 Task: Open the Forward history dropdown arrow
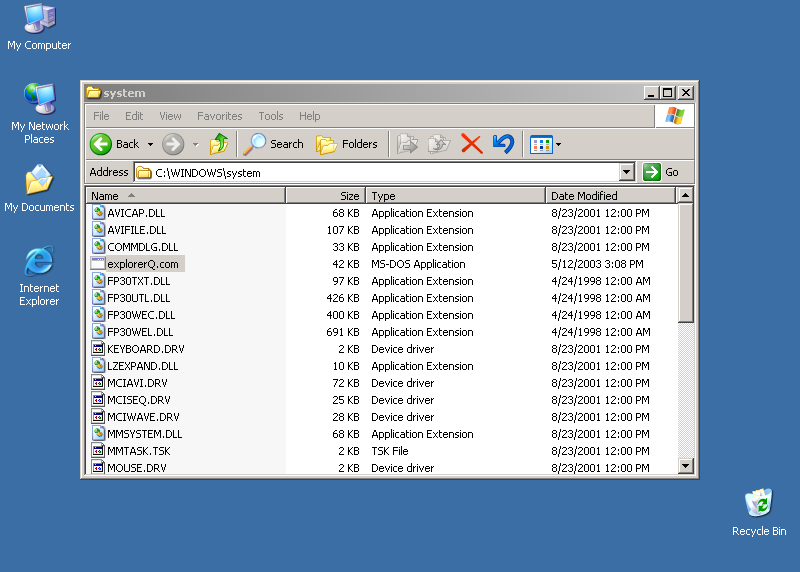[195, 144]
